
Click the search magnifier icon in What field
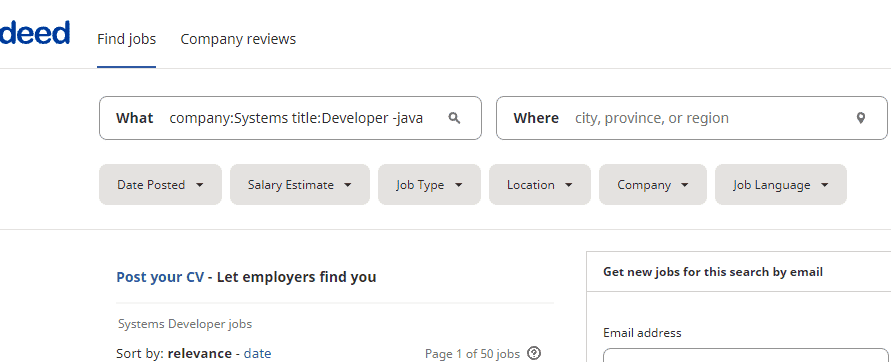[x=454, y=118]
